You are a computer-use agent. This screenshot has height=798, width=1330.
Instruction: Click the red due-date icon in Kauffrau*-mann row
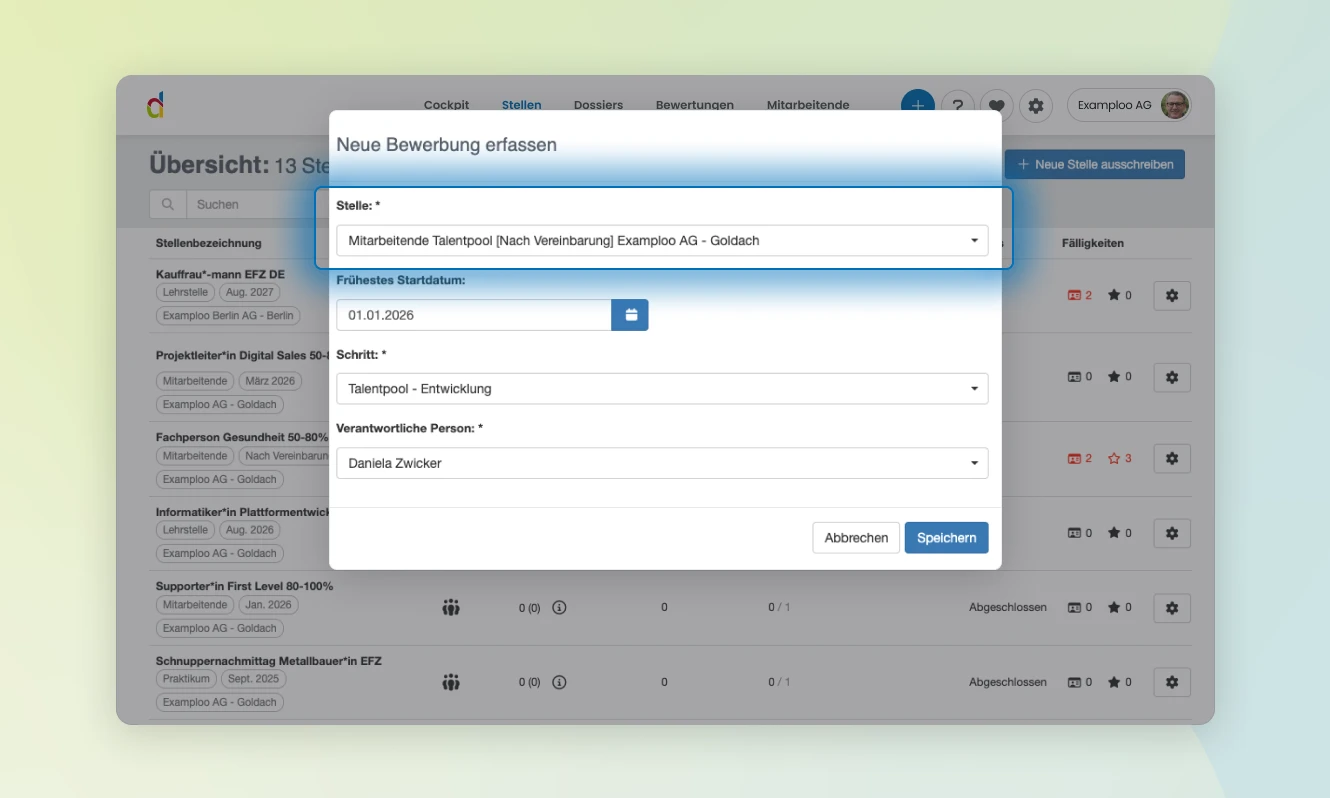[x=1075, y=296]
